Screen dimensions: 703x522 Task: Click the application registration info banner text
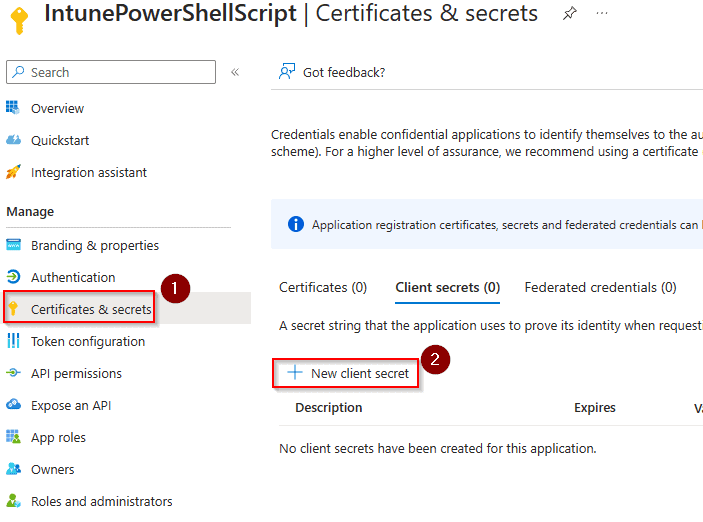[x=507, y=225]
